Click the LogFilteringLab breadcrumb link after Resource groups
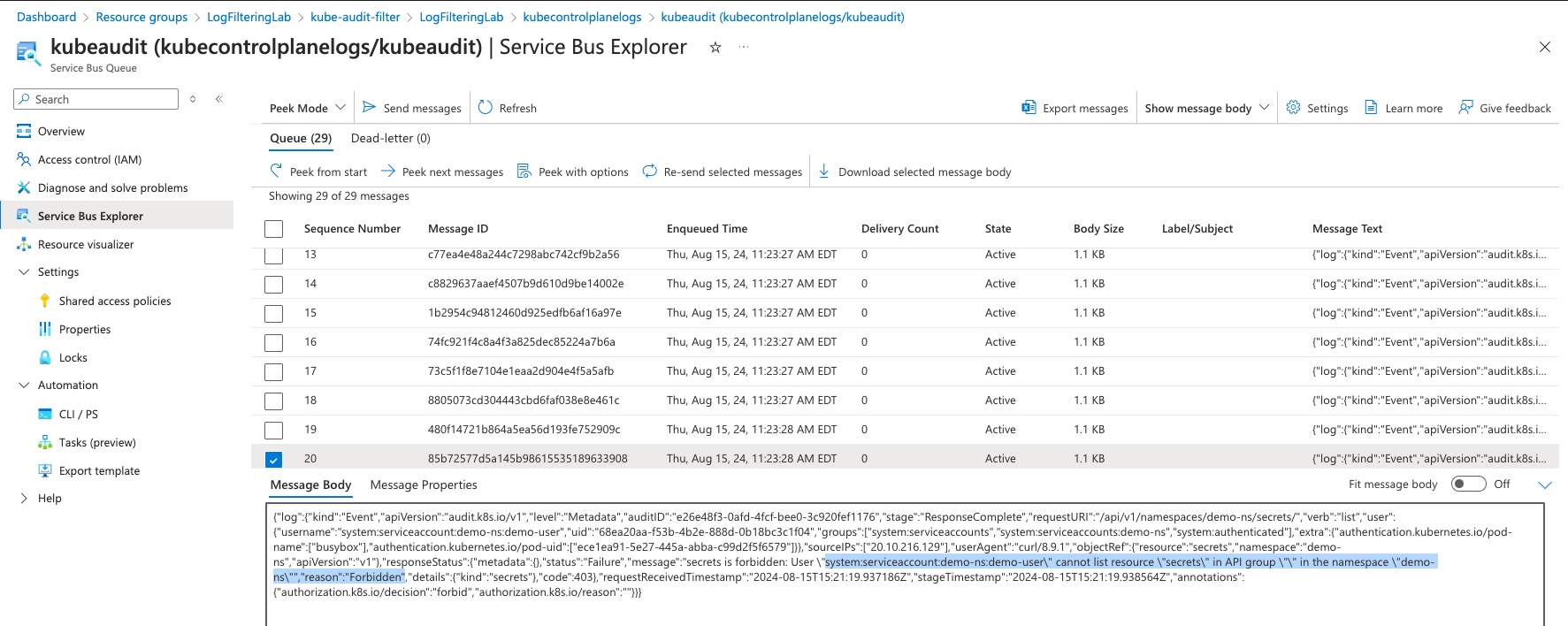1568x626 pixels. 249,17
